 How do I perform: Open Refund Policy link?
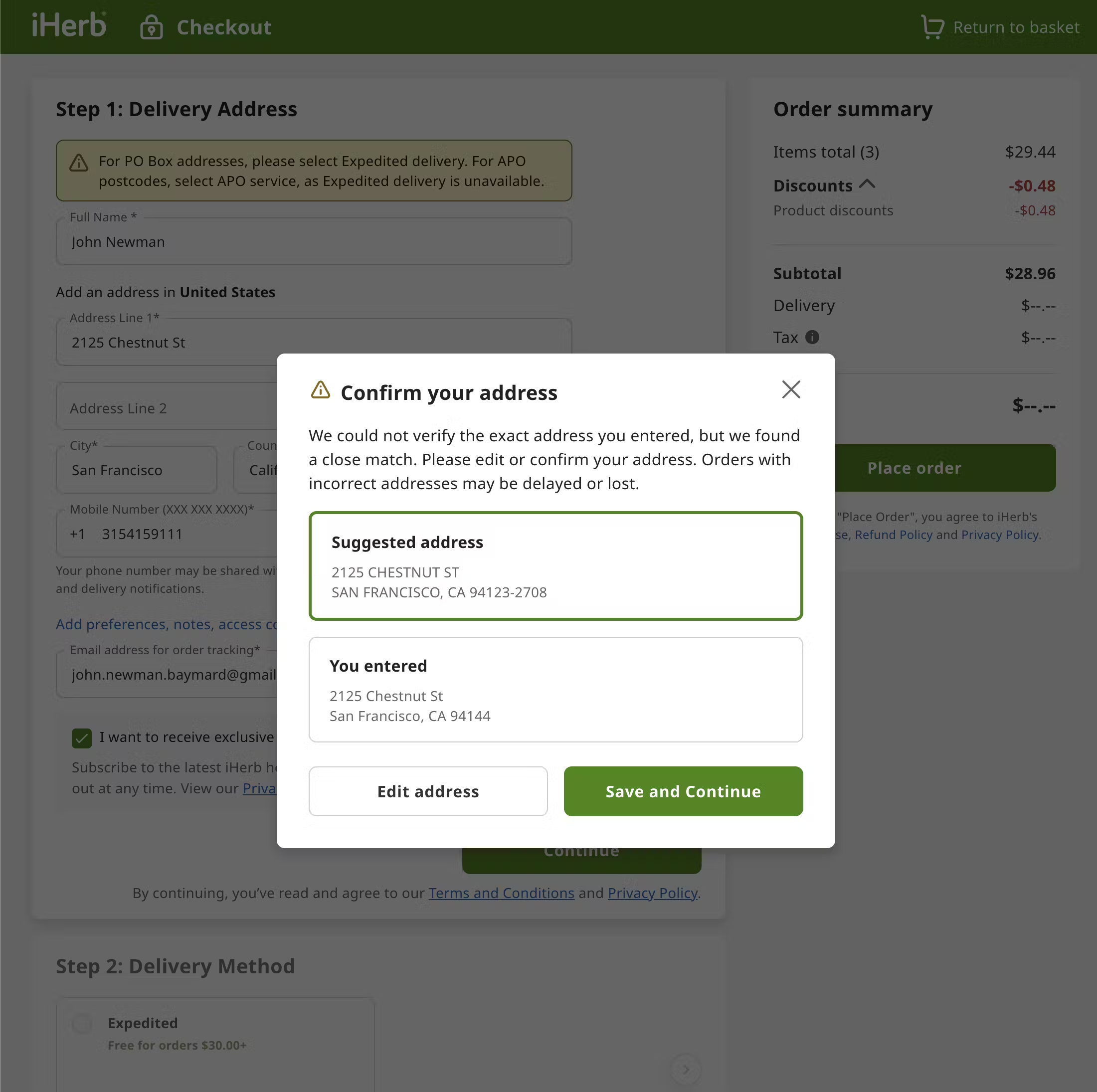coord(893,535)
